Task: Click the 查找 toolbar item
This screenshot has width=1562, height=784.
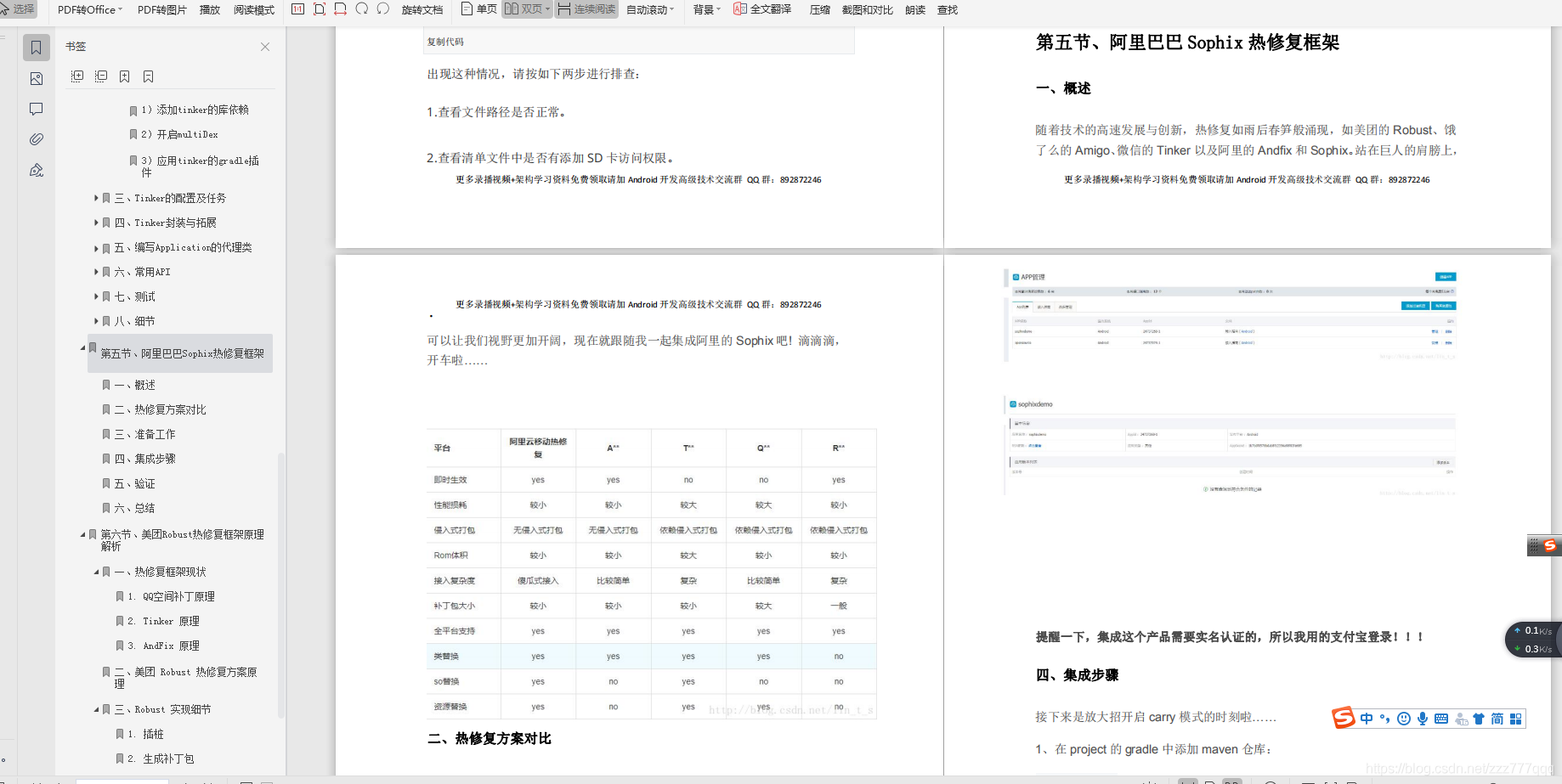Action: pyautogui.click(x=947, y=10)
